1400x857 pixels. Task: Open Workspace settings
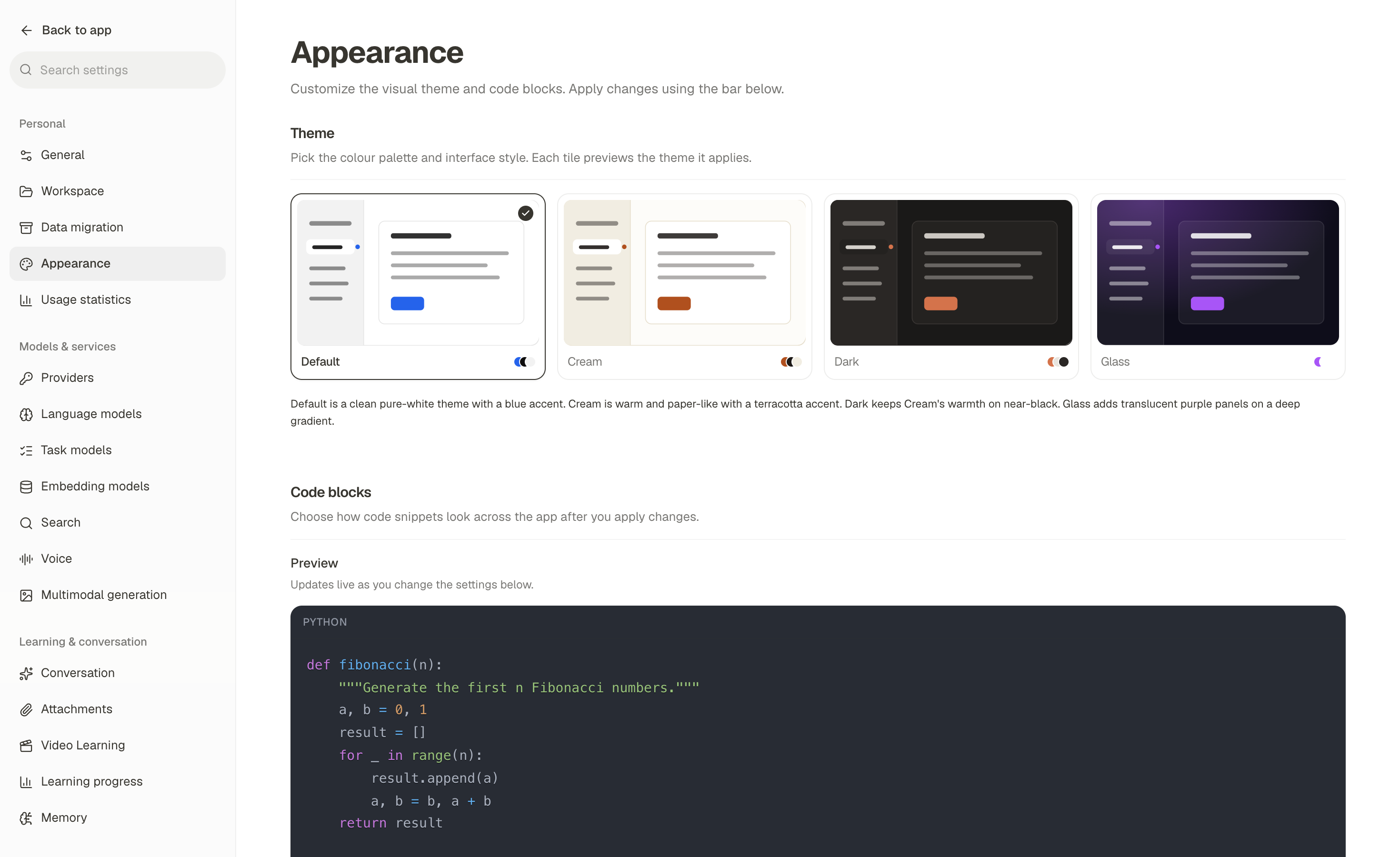(x=118, y=191)
